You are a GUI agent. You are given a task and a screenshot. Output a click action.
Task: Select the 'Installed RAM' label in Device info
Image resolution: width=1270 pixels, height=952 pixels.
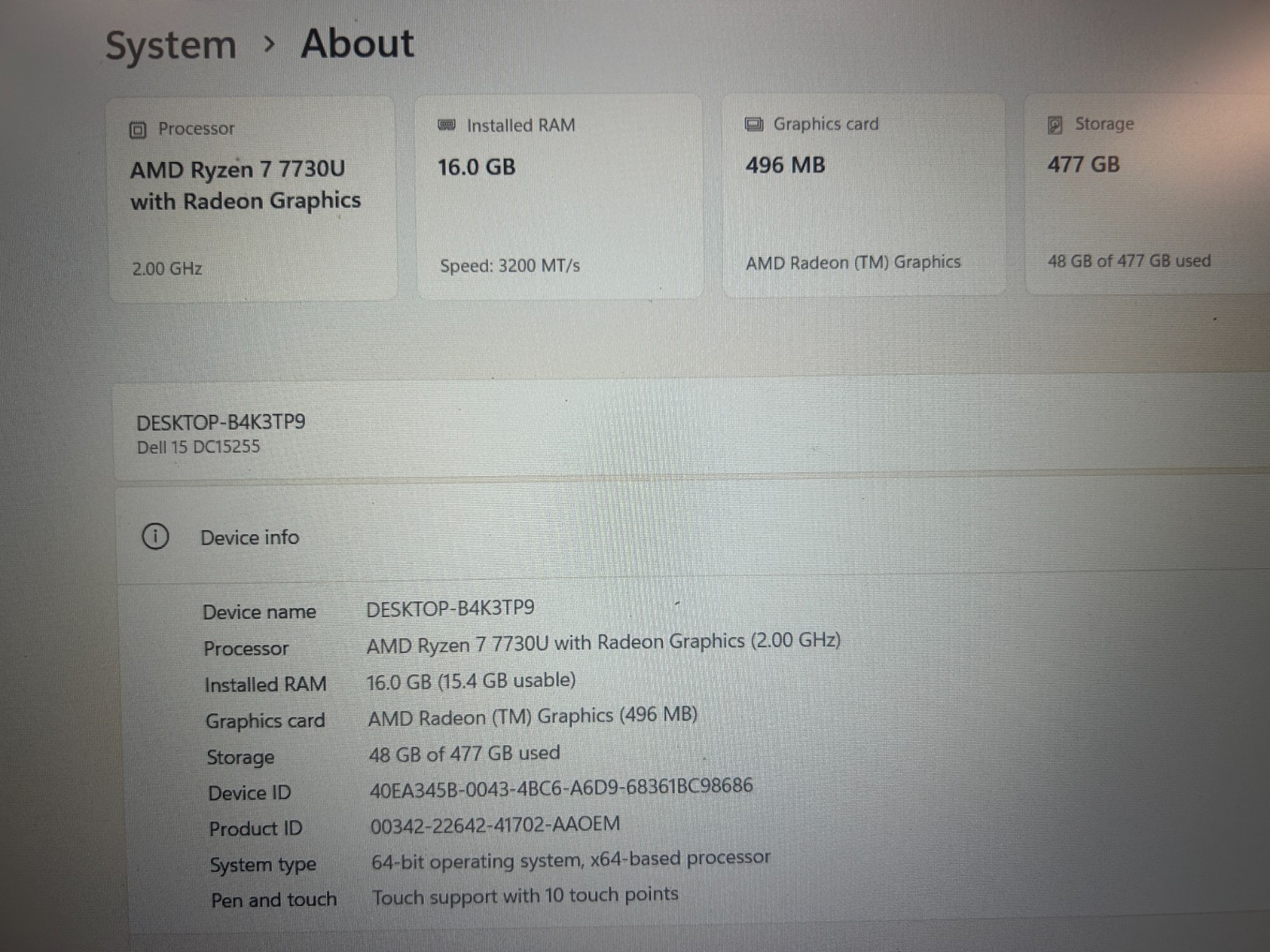click(265, 685)
